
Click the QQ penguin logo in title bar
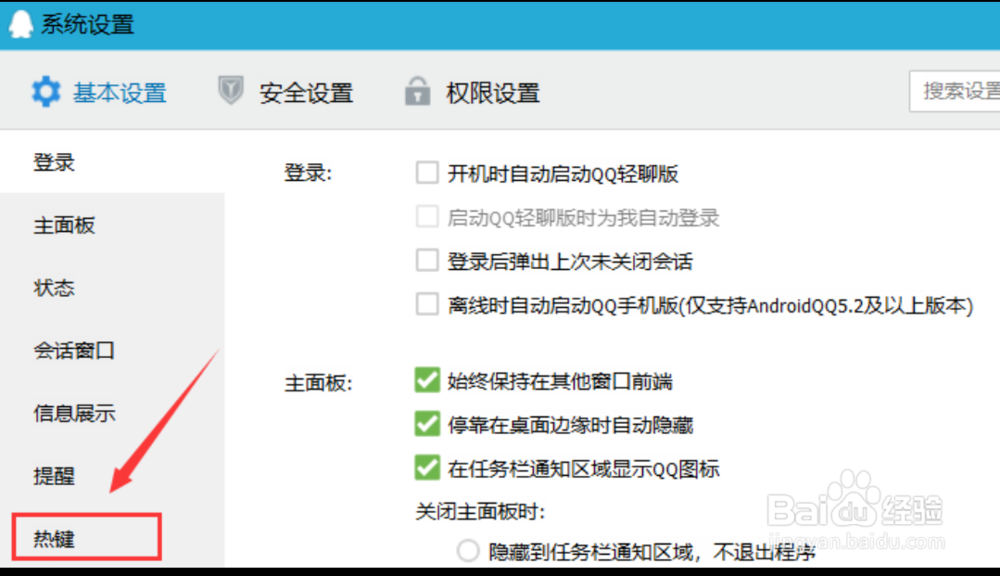pyautogui.click(x=20, y=25)
